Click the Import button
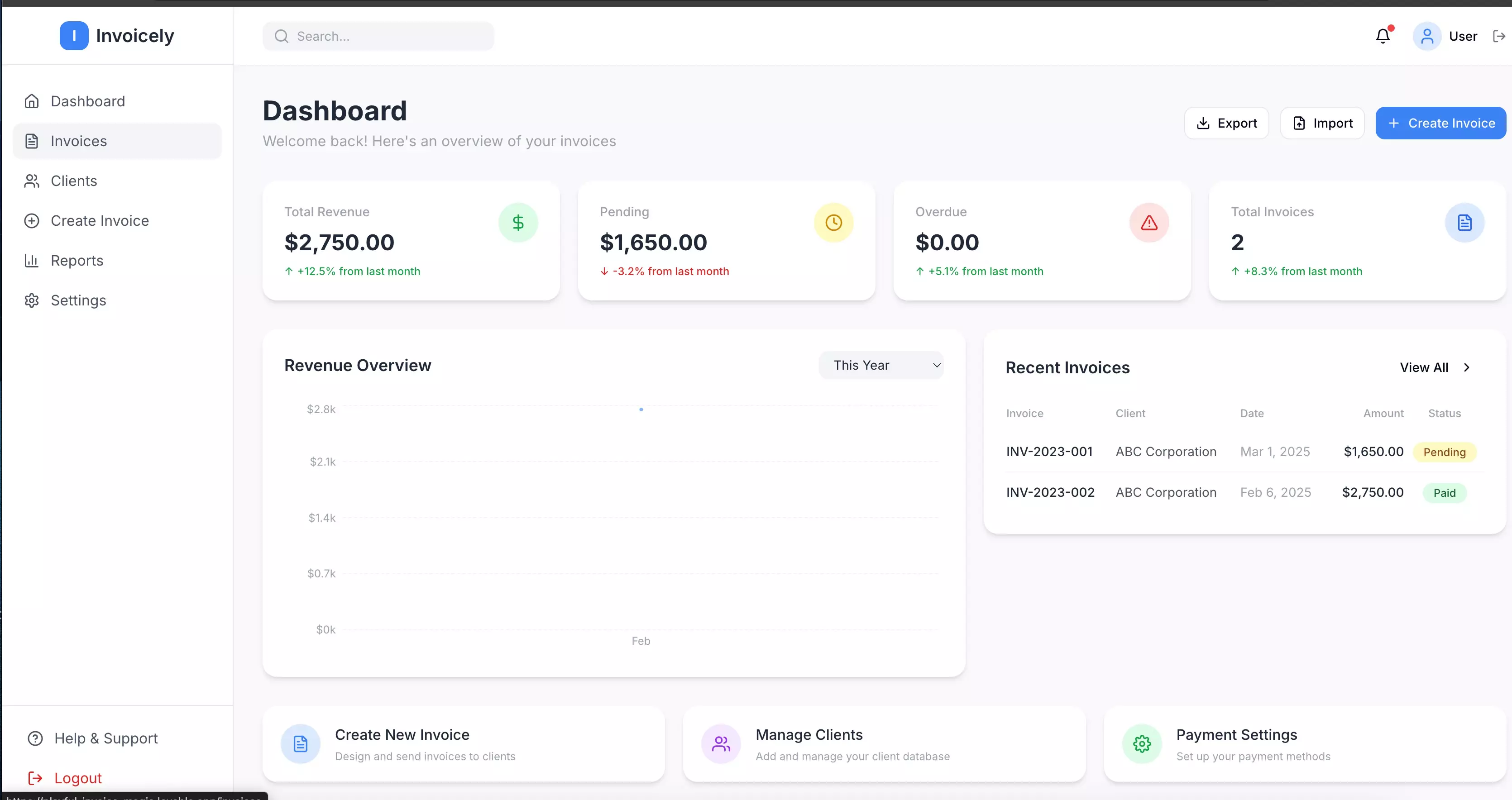1512x800 pixels. [x=1322, y=123]
